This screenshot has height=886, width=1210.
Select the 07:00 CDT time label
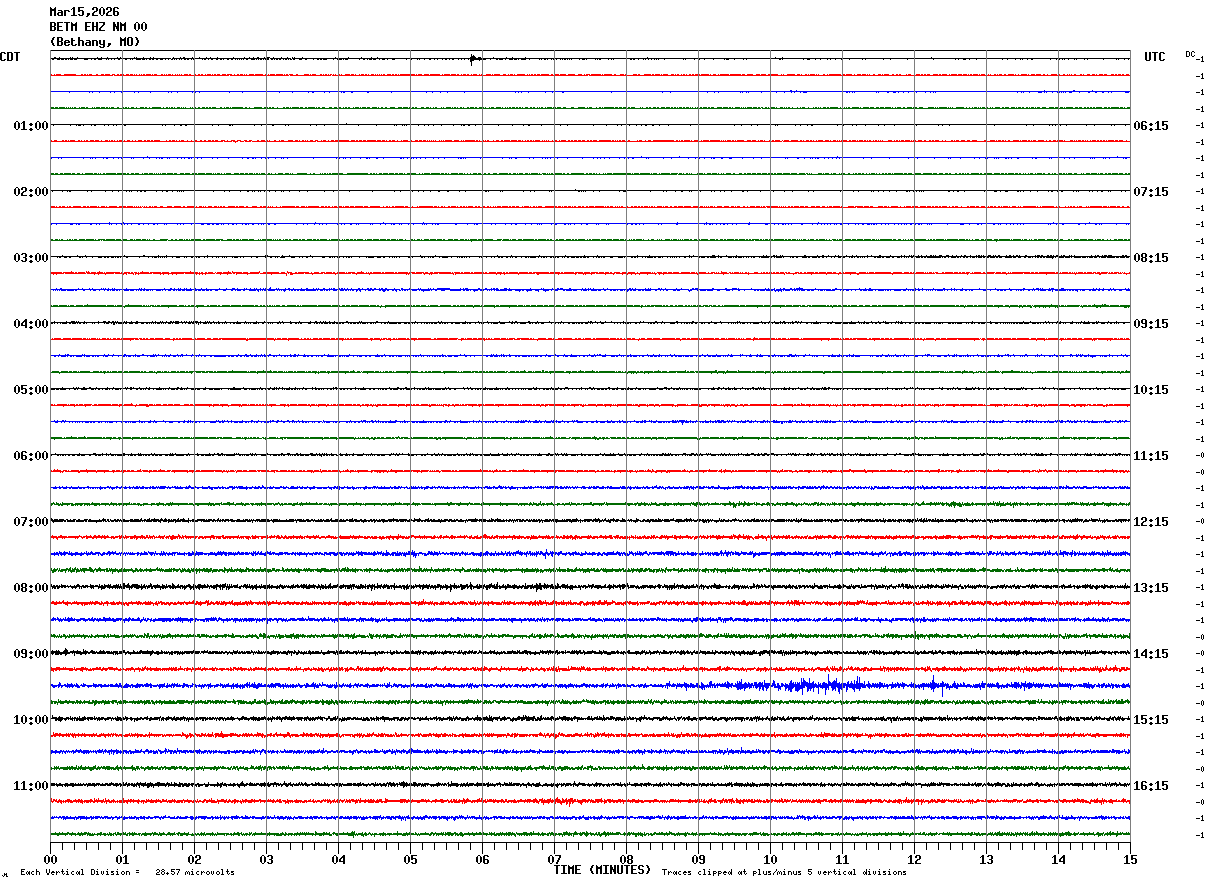click(x=31, y=521)
